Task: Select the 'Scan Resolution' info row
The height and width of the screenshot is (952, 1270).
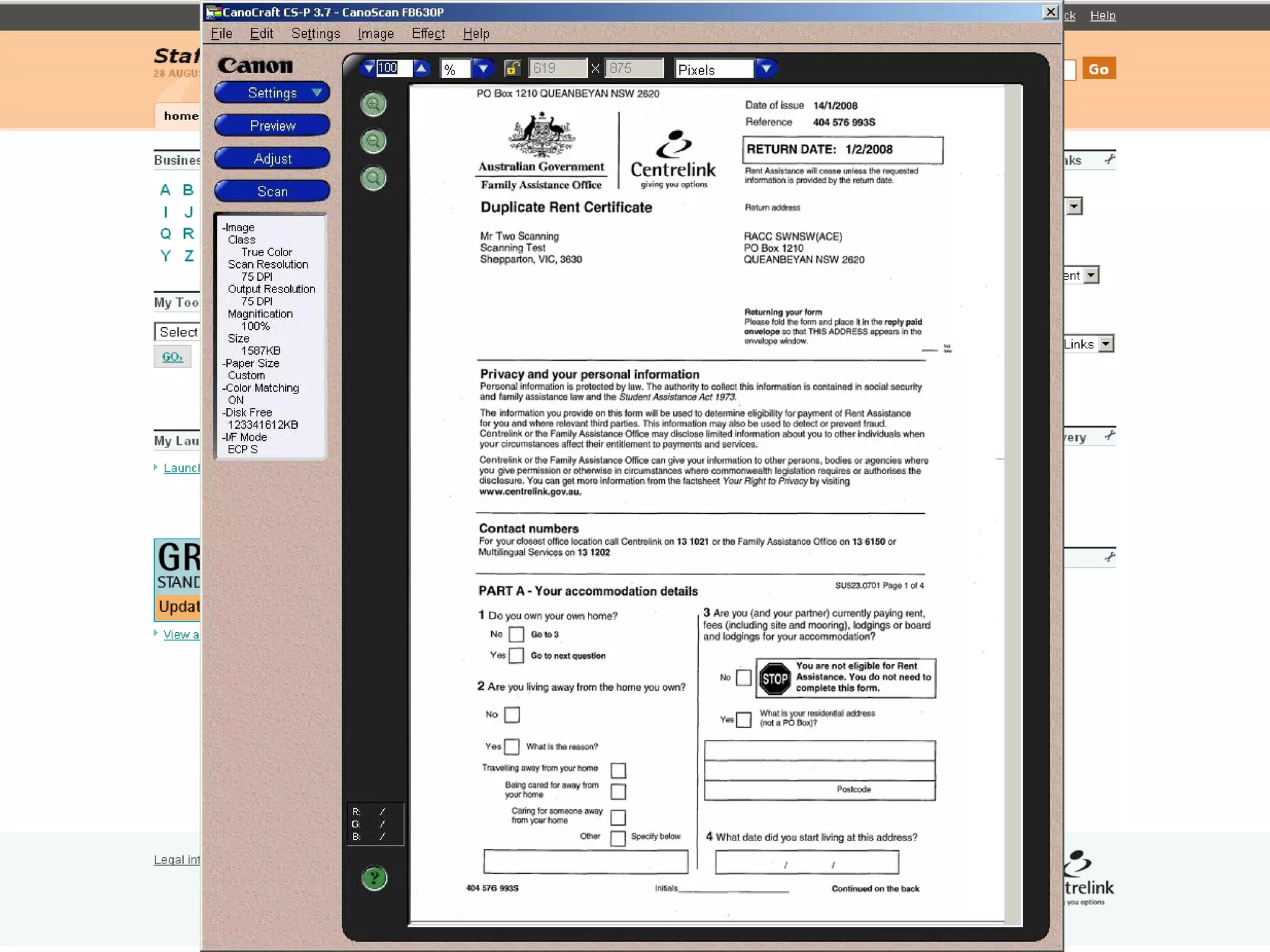Action: [268, 265]
